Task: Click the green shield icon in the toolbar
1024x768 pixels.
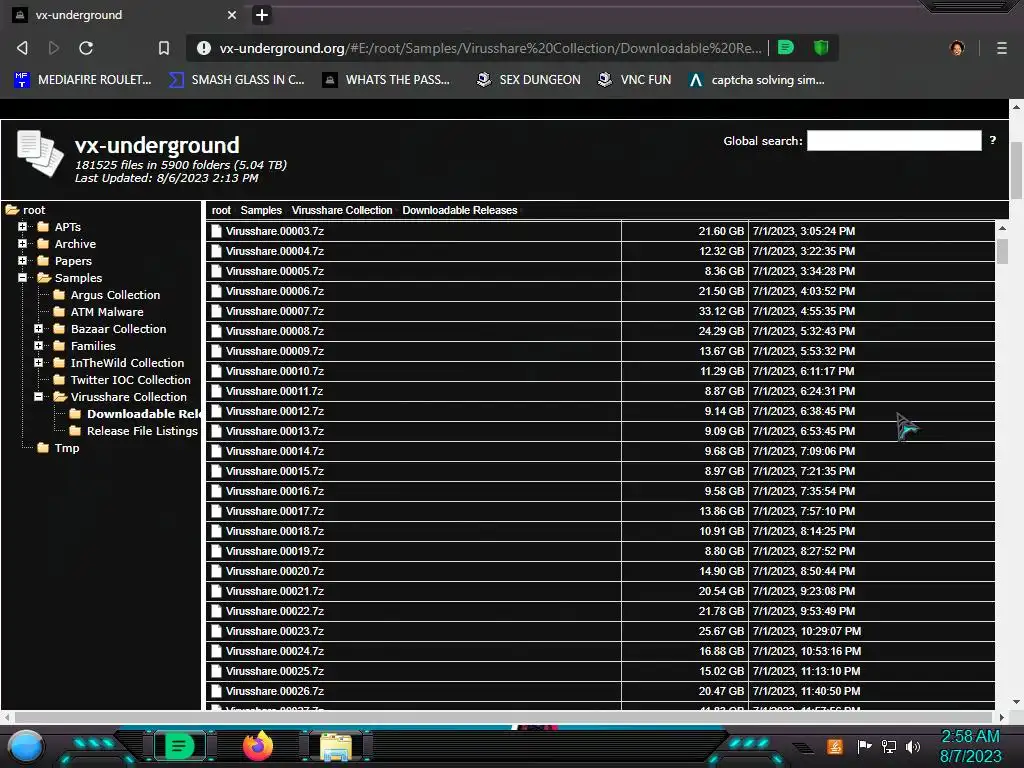Action: coord(821,47)
